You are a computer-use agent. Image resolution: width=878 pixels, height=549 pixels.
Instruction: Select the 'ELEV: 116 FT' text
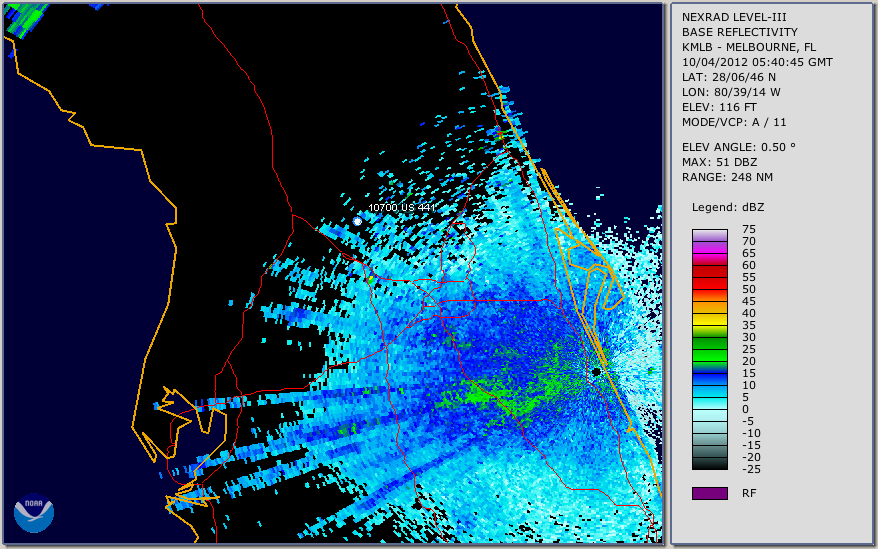point(719,107)
